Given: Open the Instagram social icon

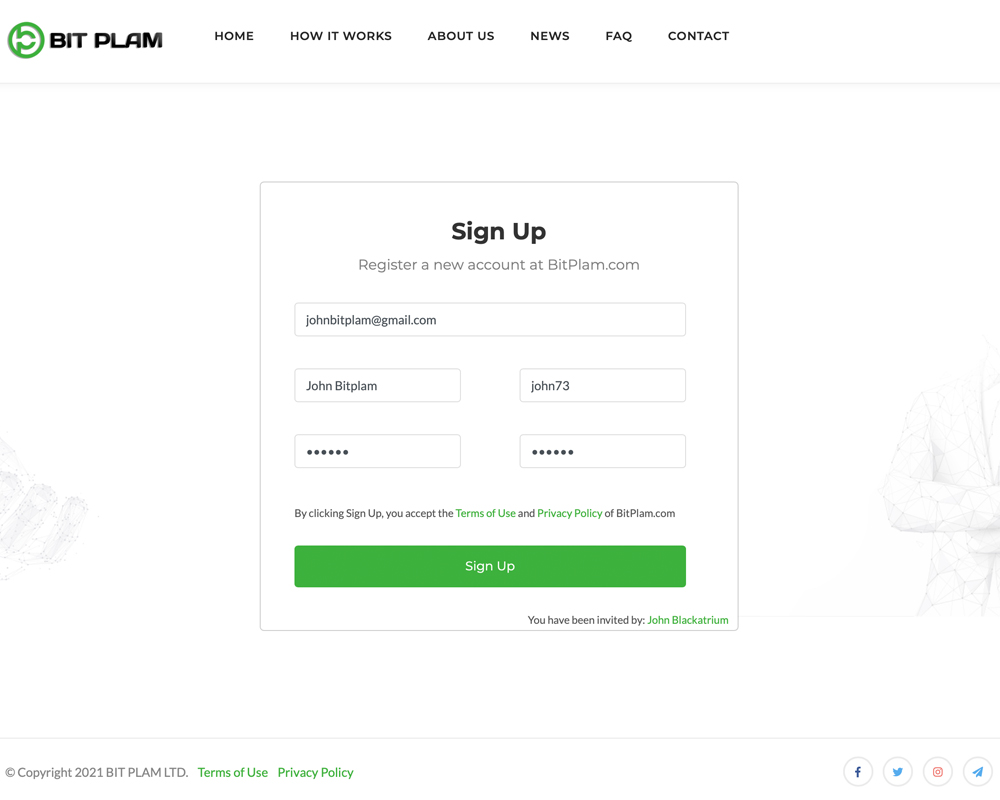Looking at the screenshot, I should point(938,772).
